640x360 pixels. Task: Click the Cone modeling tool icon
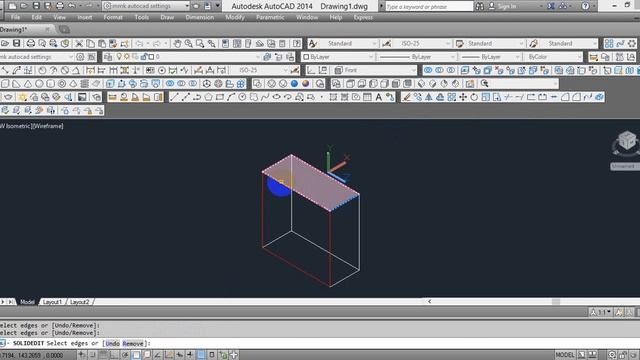point(28,84)
